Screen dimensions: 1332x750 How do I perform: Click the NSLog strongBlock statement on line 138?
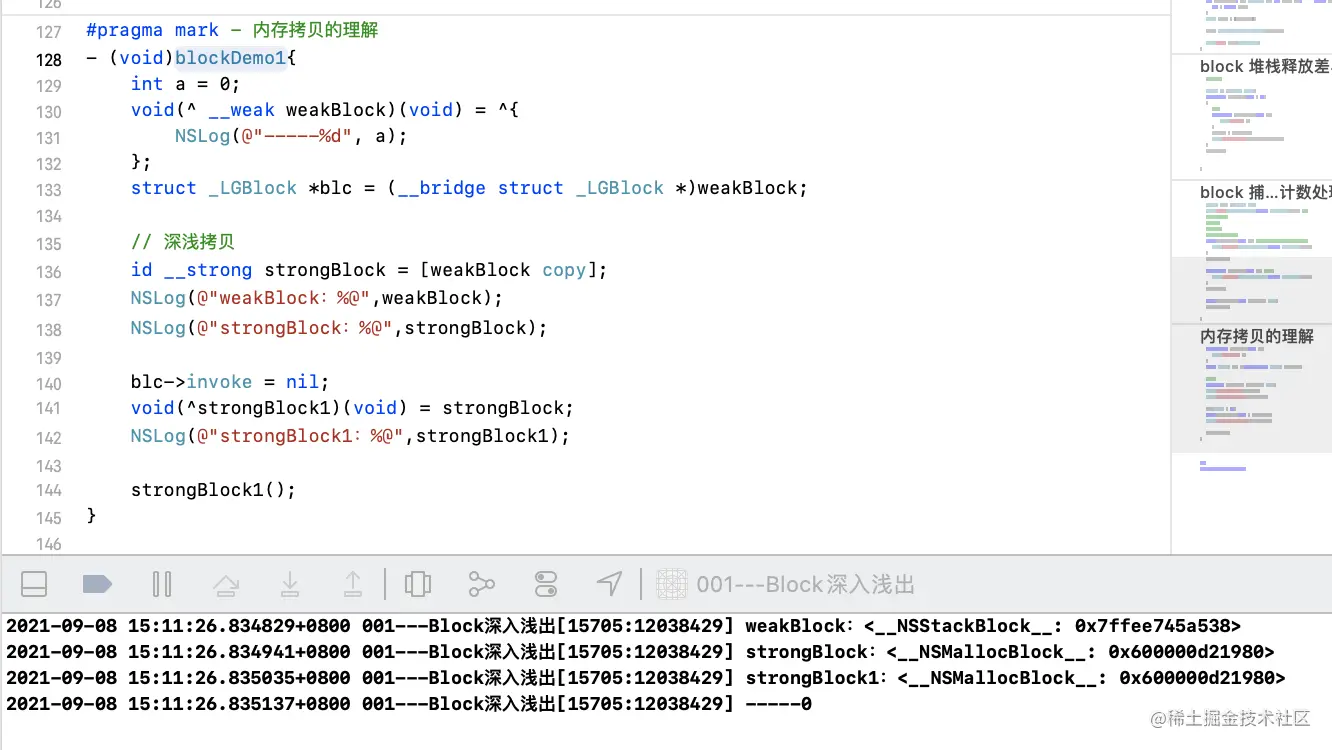click(339, 328)
